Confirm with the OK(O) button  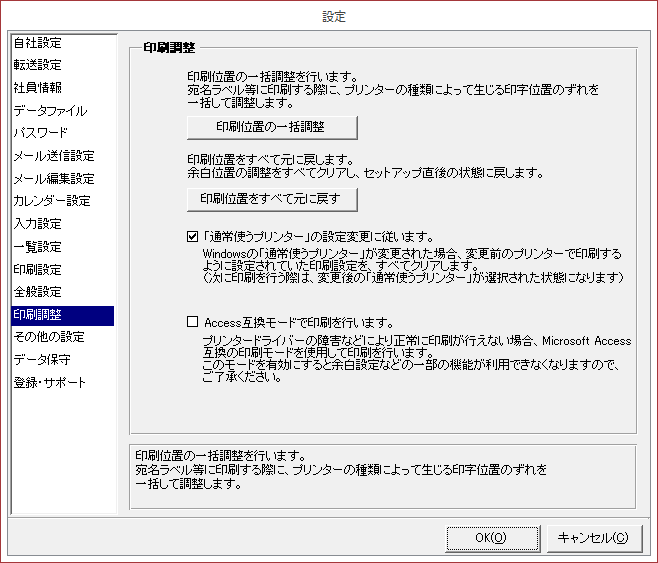click(492, 538)
